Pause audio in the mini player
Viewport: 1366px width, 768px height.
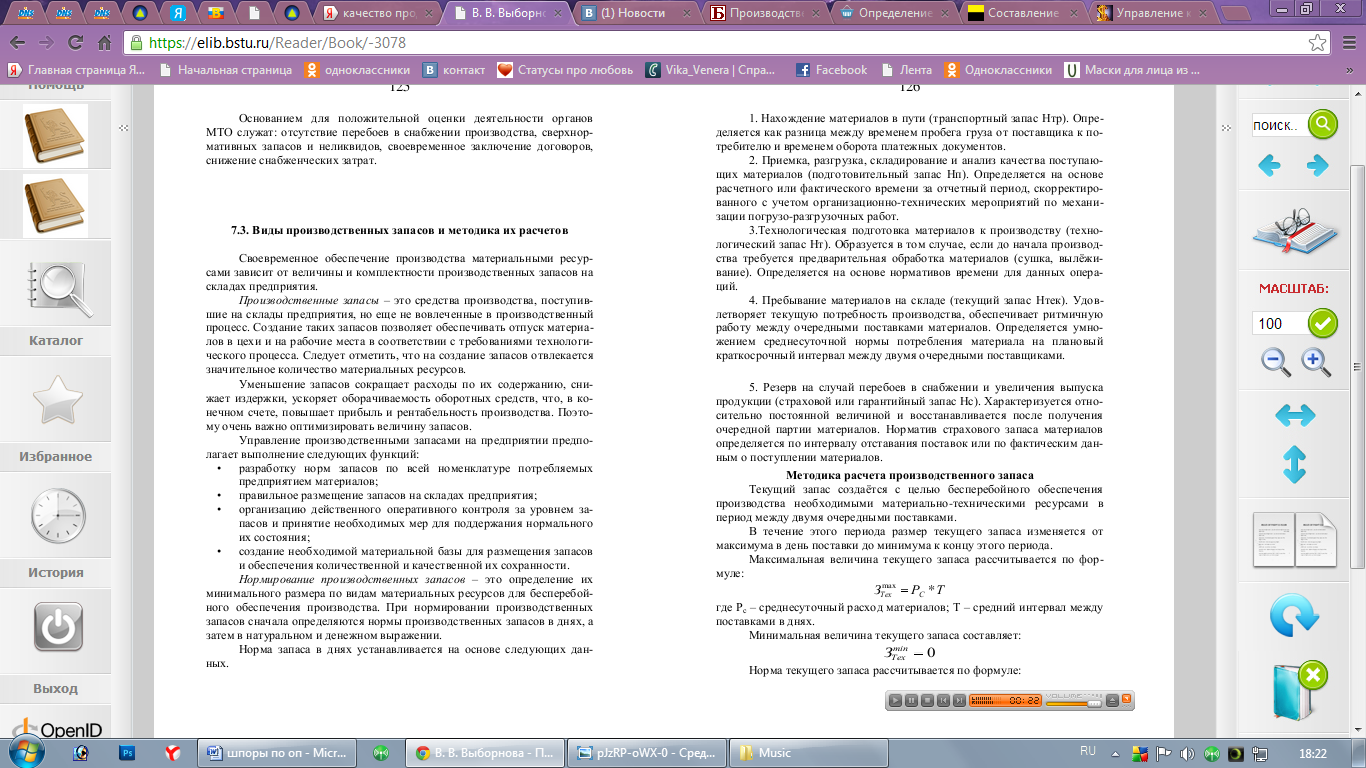(x=912, y=700)
